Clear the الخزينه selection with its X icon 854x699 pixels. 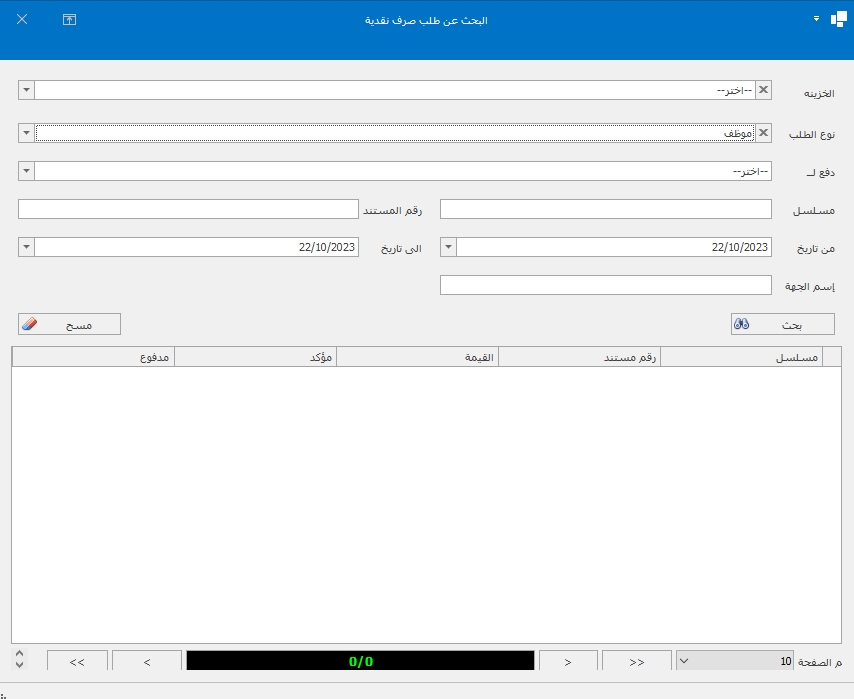pos(764,90)
